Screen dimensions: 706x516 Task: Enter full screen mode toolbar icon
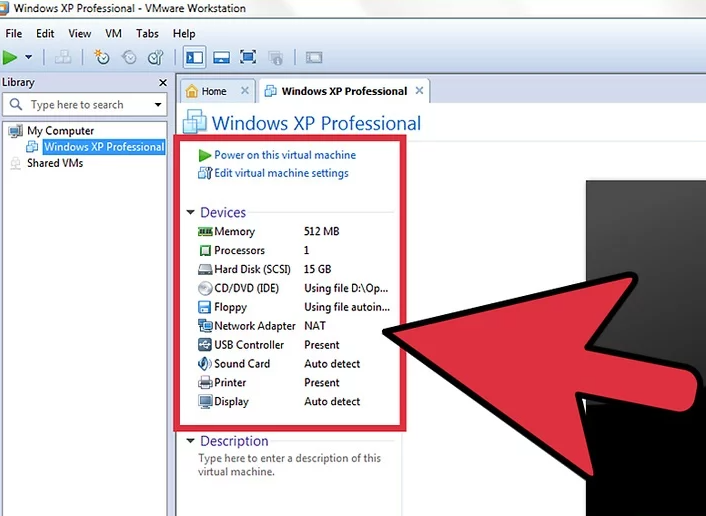pos(248,57)
